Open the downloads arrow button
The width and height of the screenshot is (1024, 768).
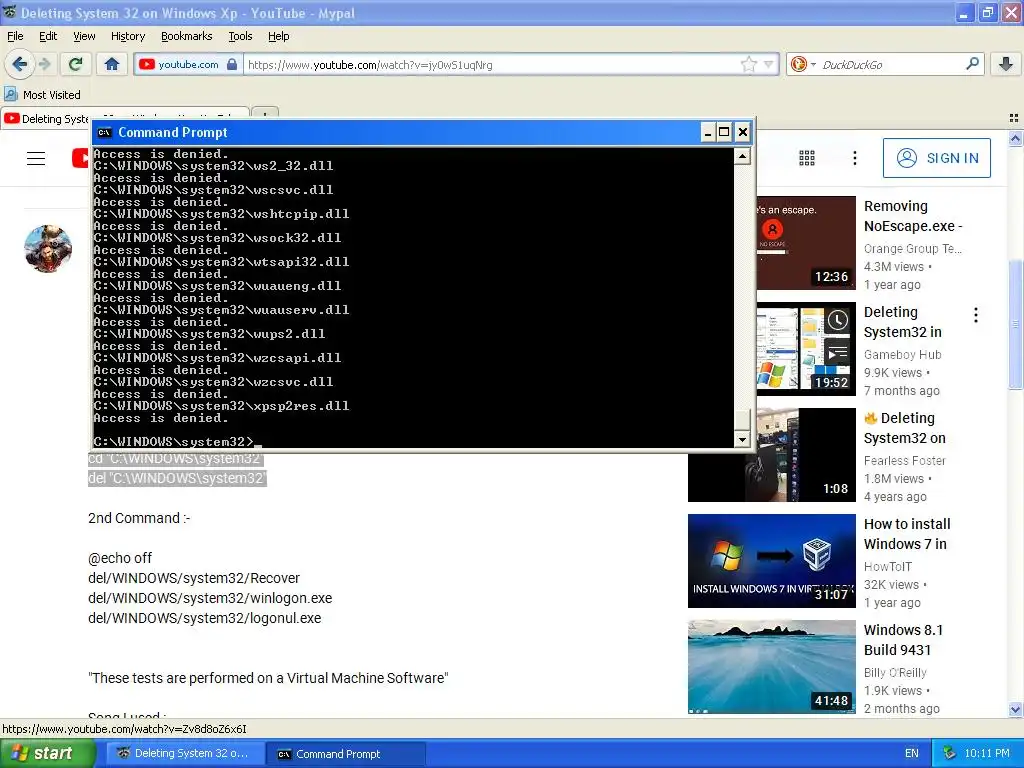pos(1006,64)
